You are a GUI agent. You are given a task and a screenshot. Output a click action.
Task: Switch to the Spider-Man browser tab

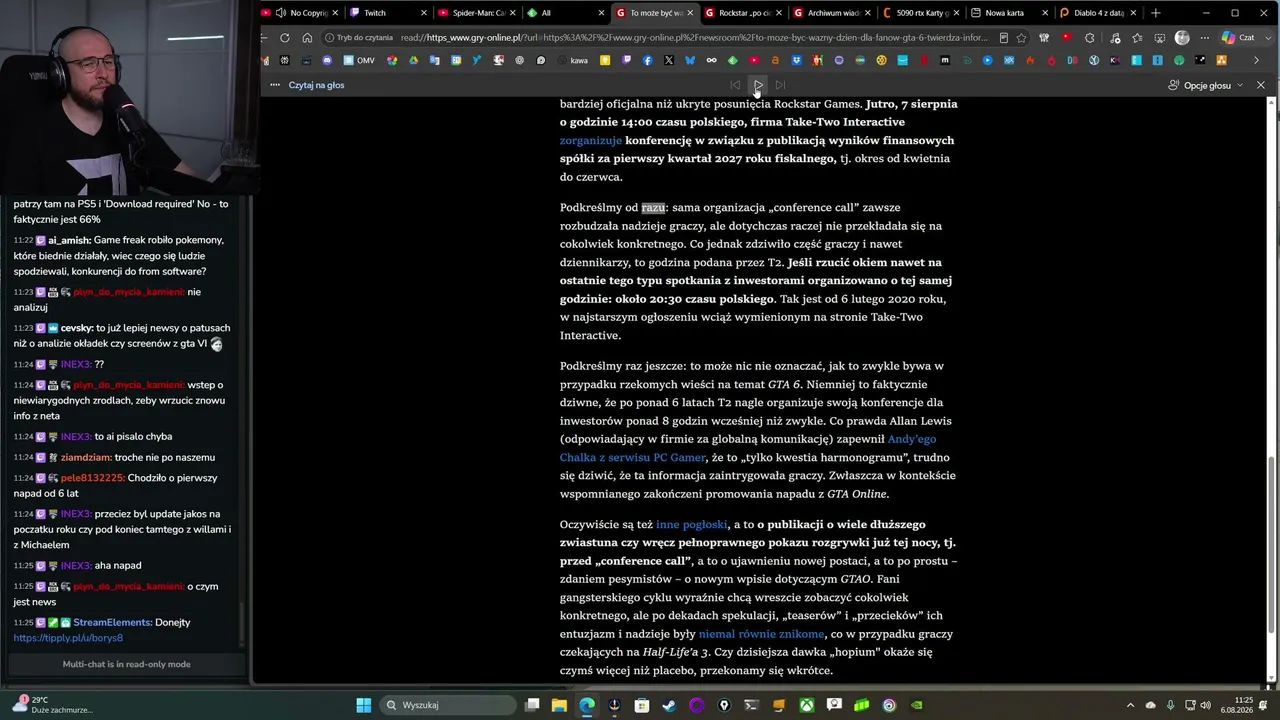point(478,13)
